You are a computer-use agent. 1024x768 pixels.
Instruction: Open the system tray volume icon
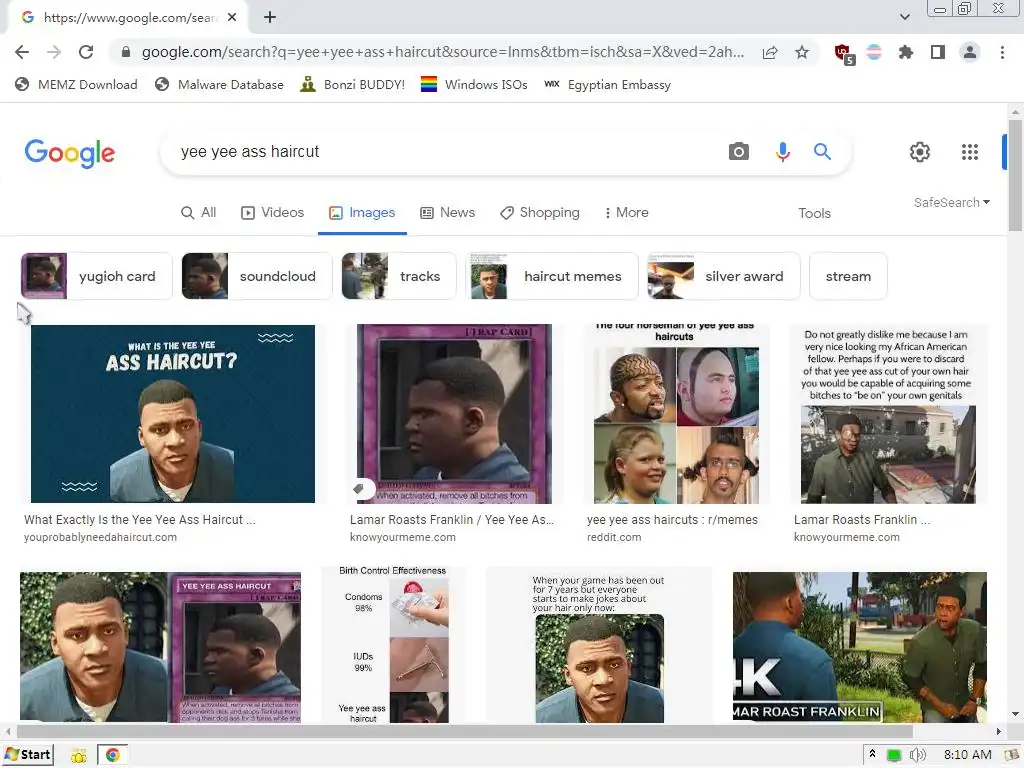917,755
